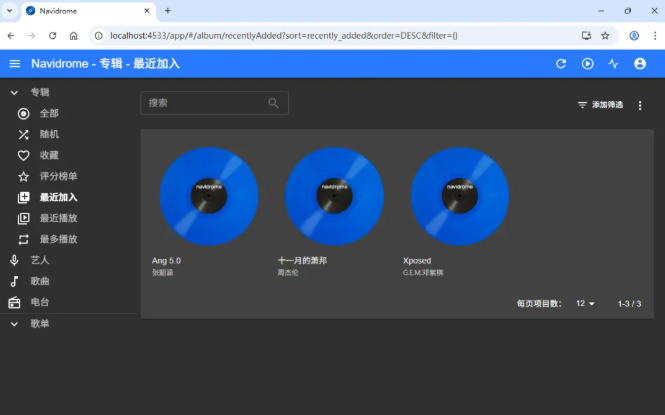Click the Ang 5.0 album cover
665x415 pixels.
point(209,196)
